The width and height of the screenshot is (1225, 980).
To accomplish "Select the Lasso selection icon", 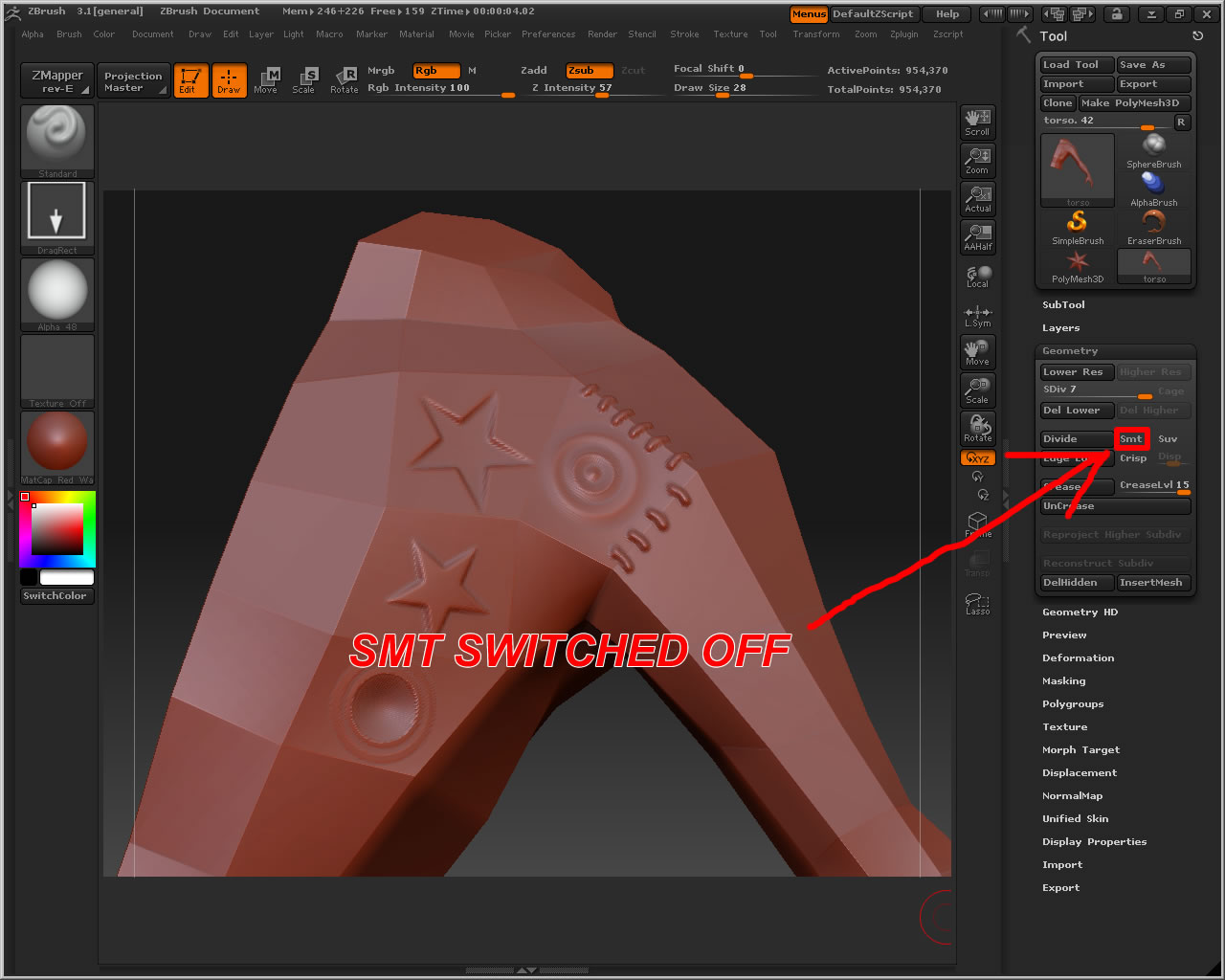I will 977,604.
